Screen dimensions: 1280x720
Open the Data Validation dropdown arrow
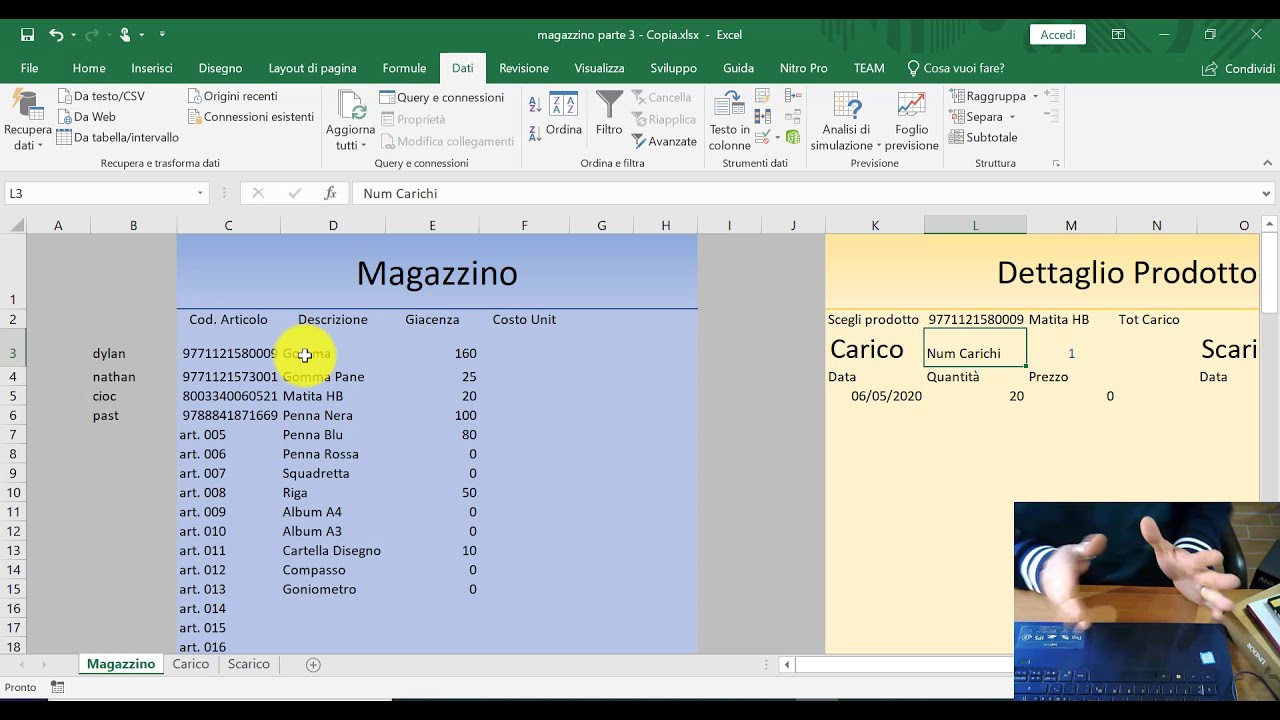[x=777, y=137]
